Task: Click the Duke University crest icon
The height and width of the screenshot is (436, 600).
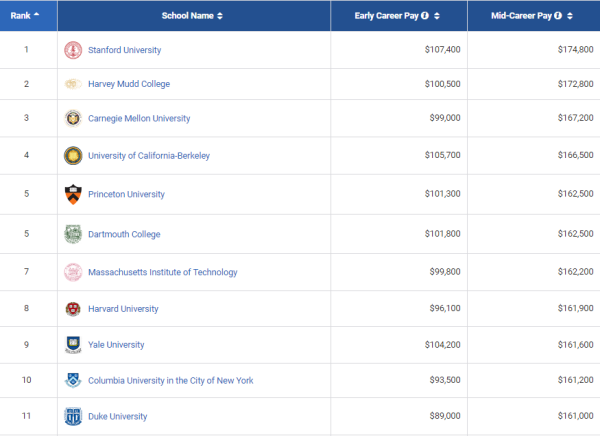Action: (73, 416)
